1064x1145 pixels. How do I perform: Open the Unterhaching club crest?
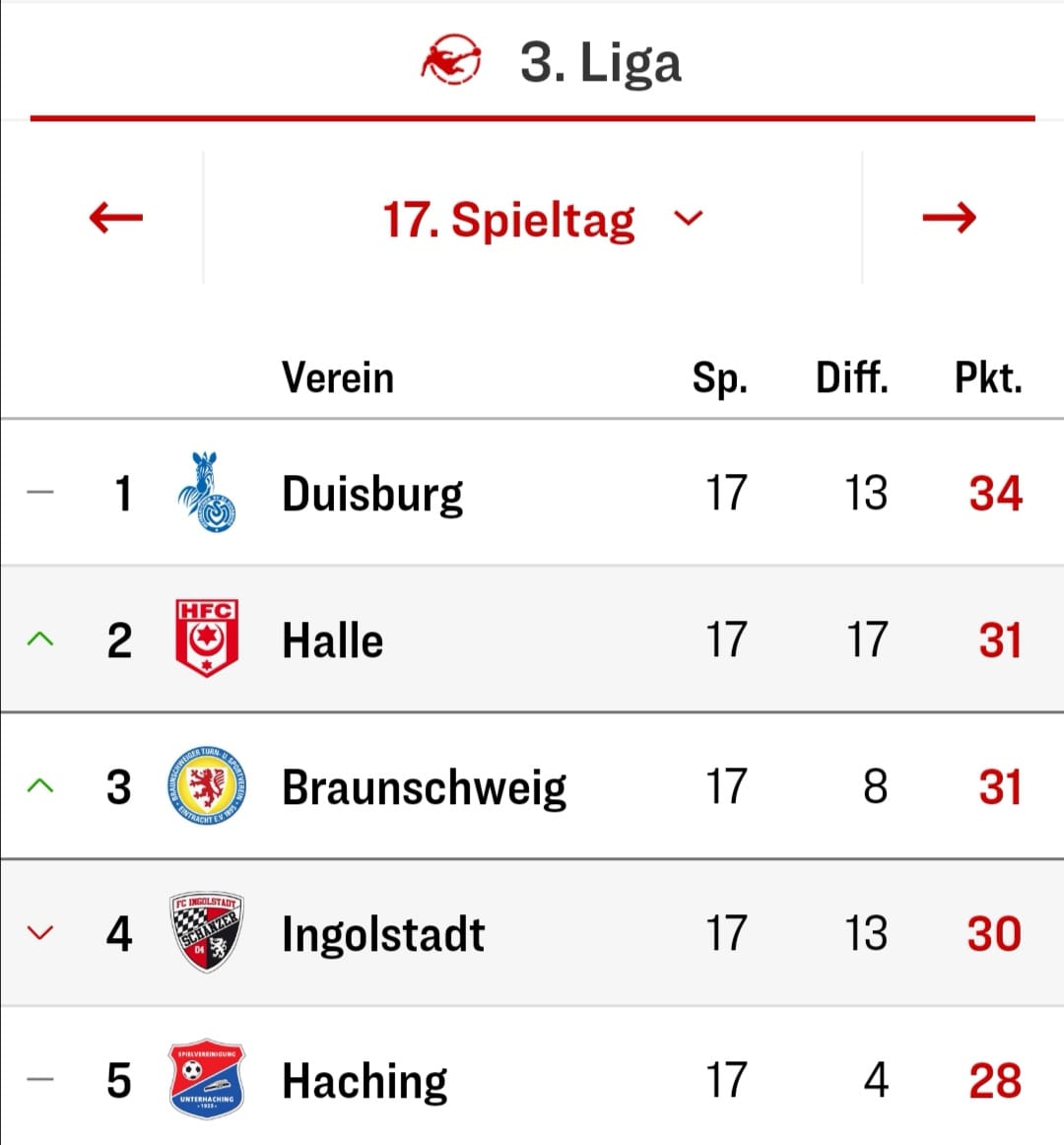point(207,1079)
